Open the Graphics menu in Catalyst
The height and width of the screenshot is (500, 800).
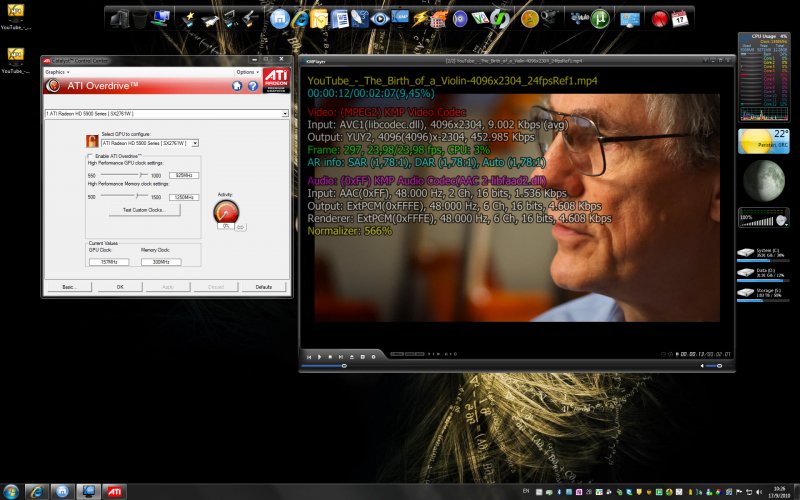click(57, 72)
